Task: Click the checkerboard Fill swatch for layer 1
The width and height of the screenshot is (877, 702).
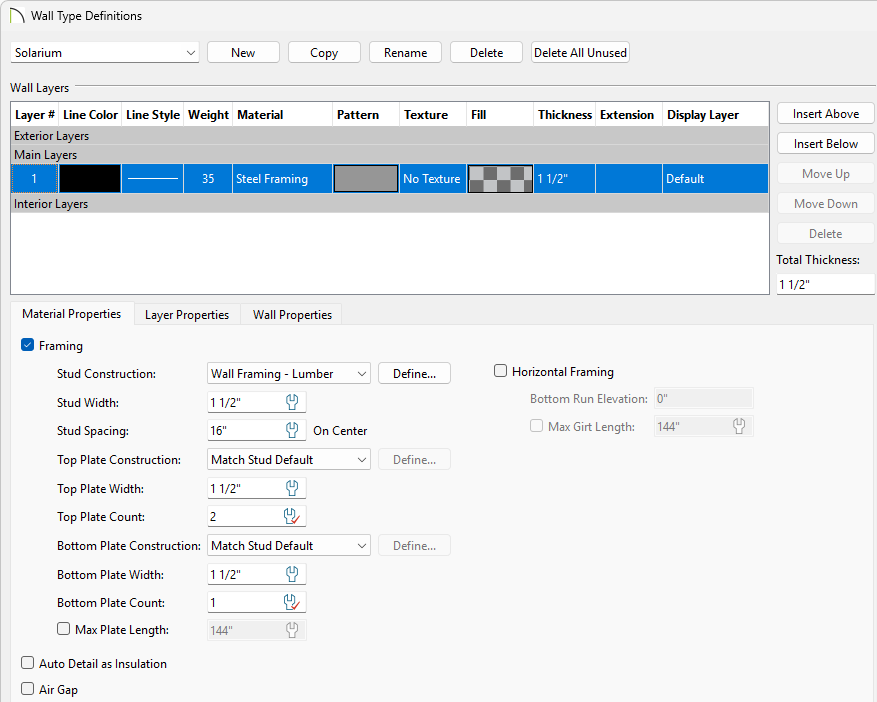Action: (x=499, y=178)
